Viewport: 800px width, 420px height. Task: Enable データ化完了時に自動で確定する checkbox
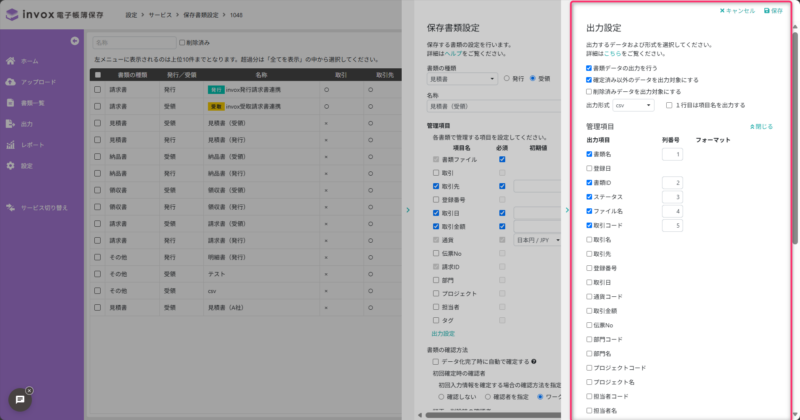436,362
